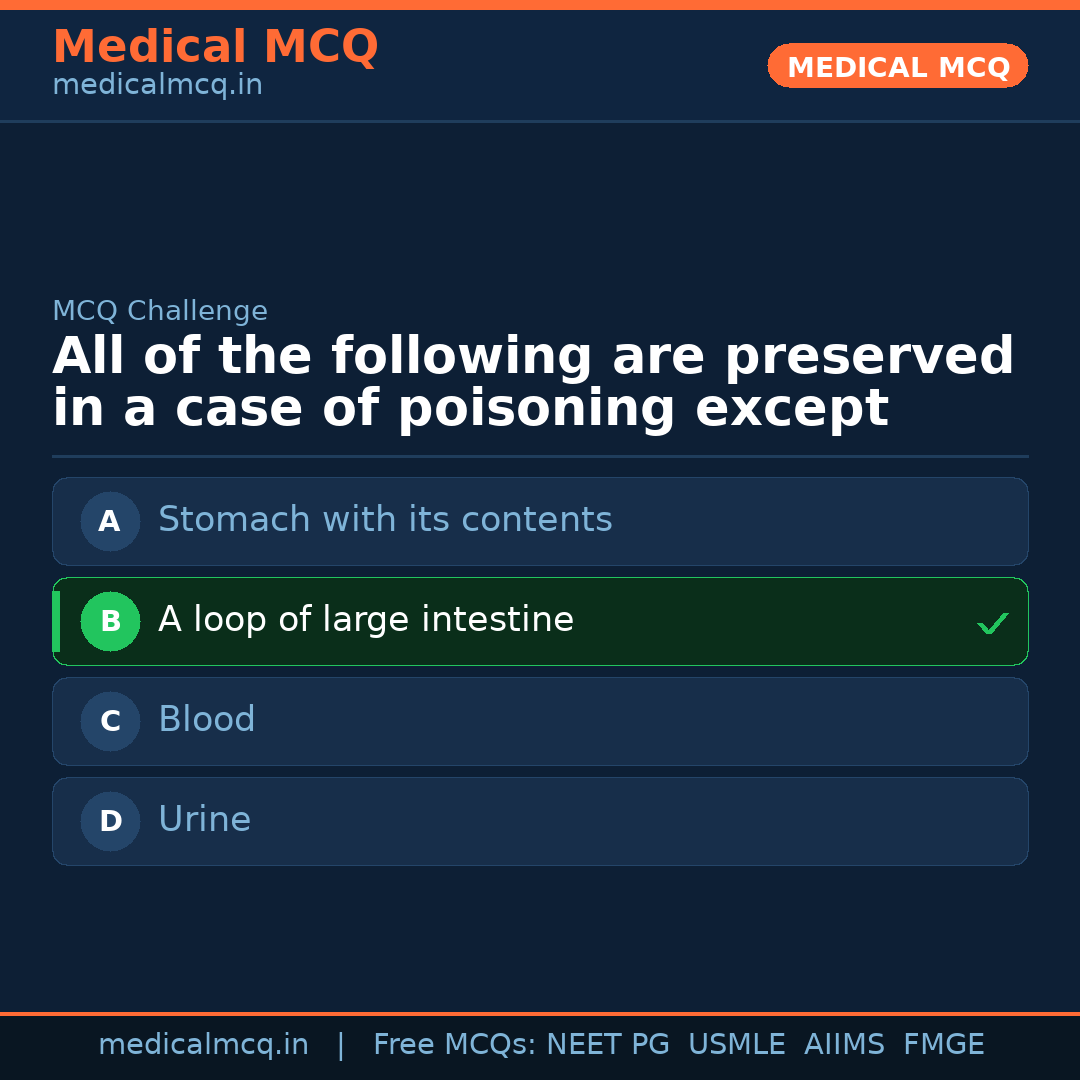The height and width of the screenshot is (1080, 1080).
Task: Select answer option D Urine
Action: click(x=540, y=821)
